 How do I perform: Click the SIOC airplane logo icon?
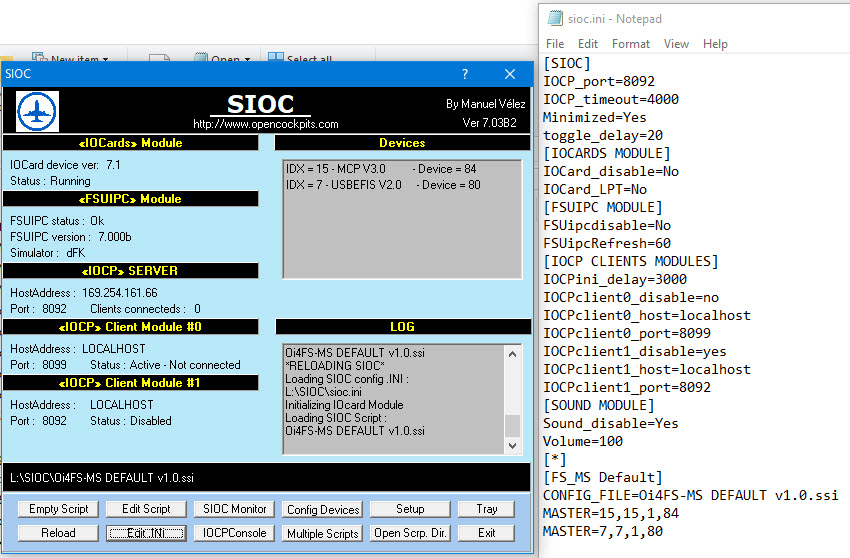38,111
